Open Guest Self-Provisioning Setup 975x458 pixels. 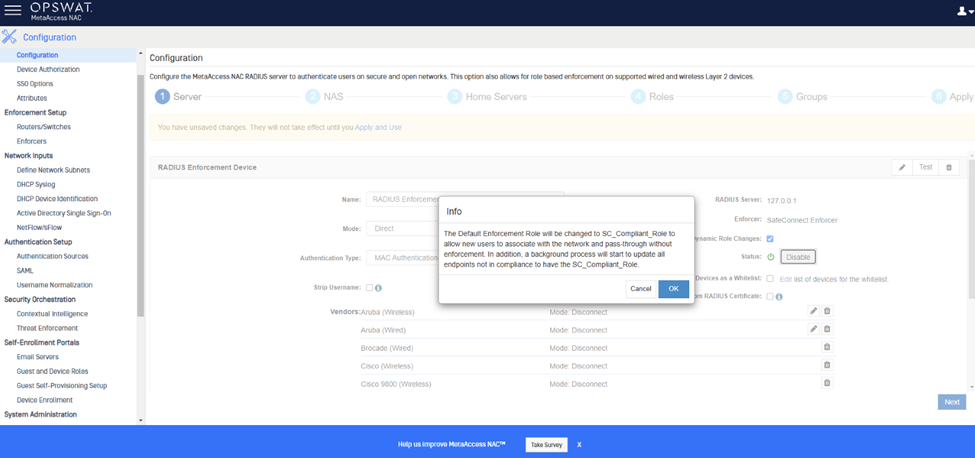click(62, 385)
